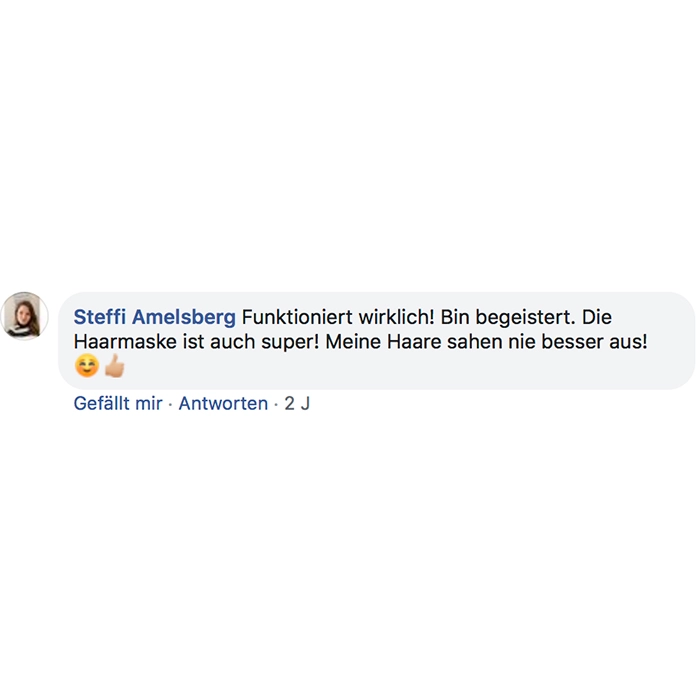Click the words ist auch in comment
The height and width of the screenshot is (700, 700).
(x=219, y=342)
